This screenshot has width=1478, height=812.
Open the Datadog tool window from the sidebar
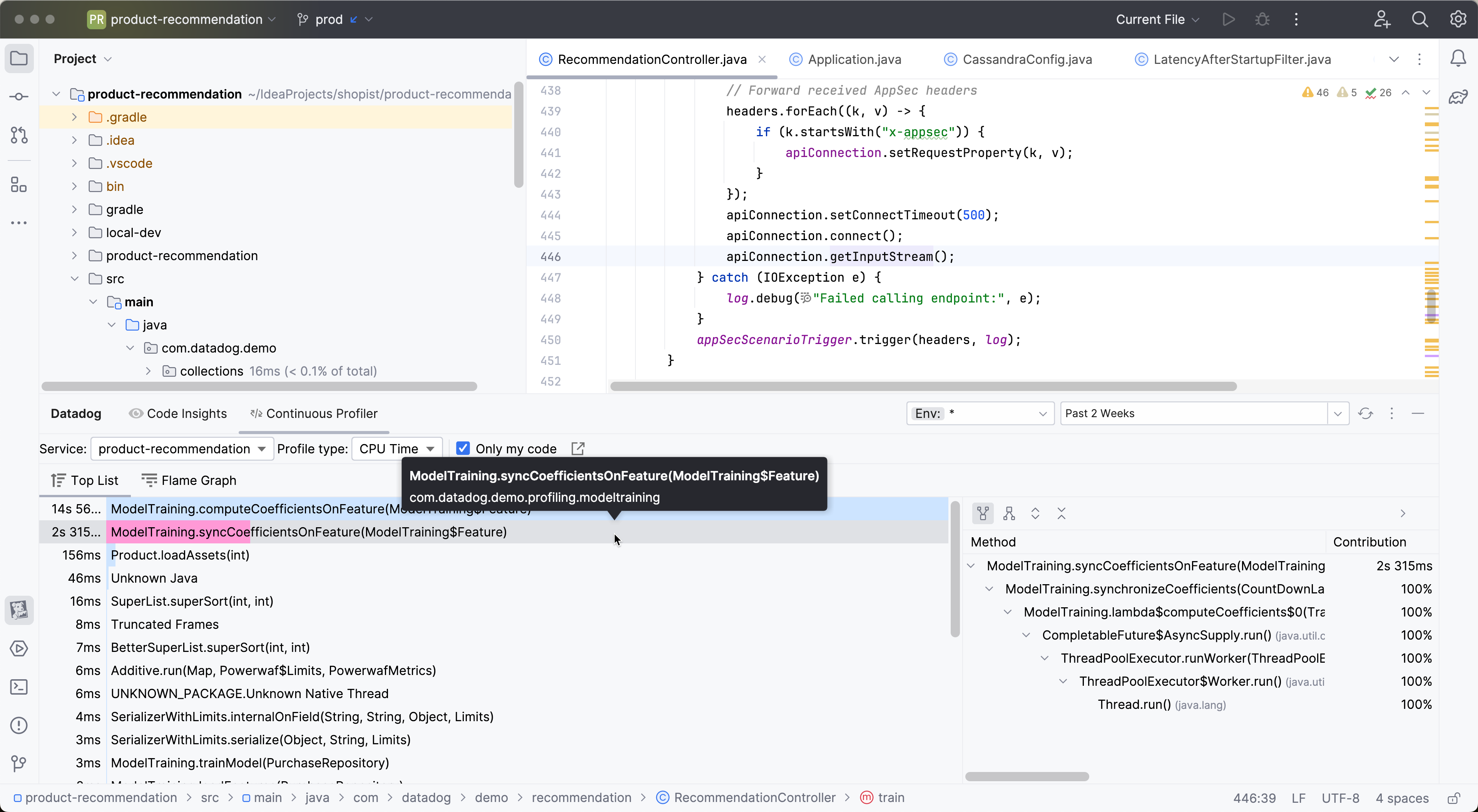click(x=19, y=610)
